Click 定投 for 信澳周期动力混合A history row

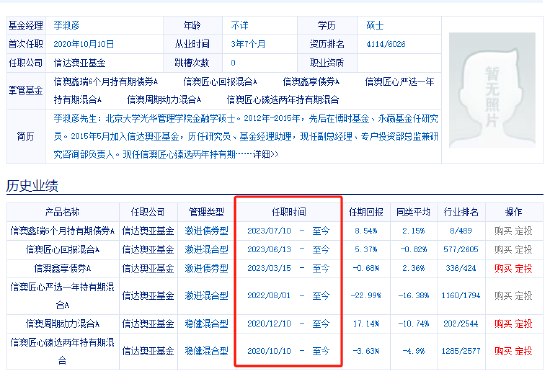(523, 324)
